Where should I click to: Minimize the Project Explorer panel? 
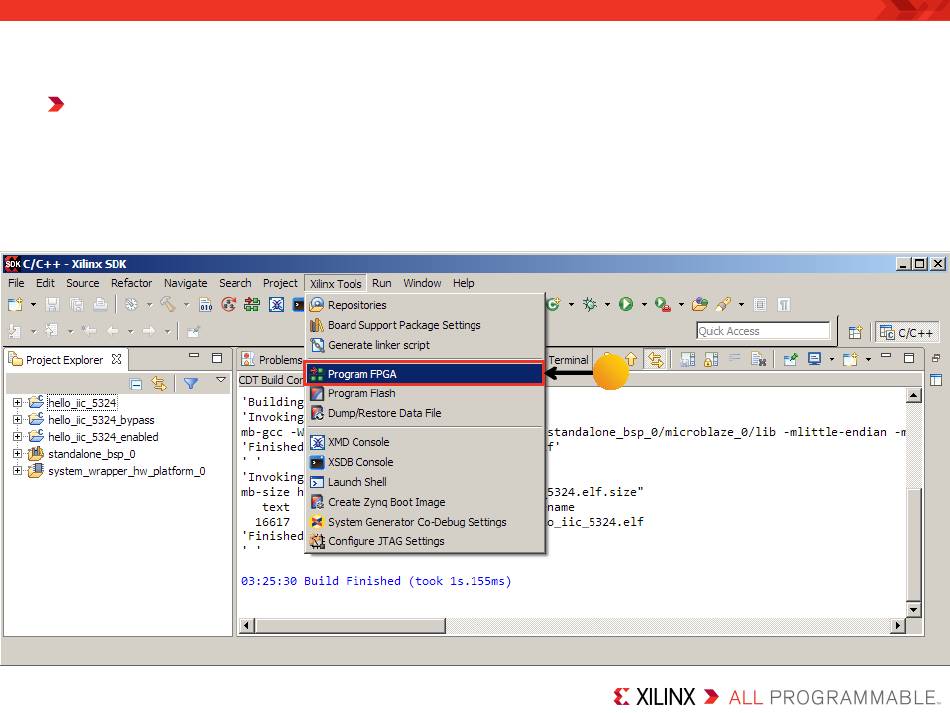pos(194,356)
